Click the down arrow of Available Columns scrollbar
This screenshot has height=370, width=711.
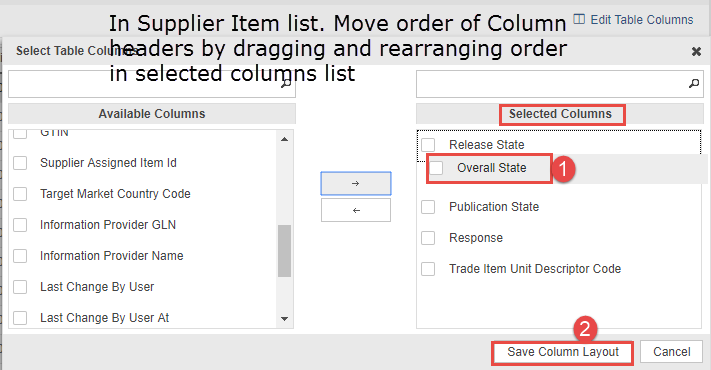pos(284,319)
